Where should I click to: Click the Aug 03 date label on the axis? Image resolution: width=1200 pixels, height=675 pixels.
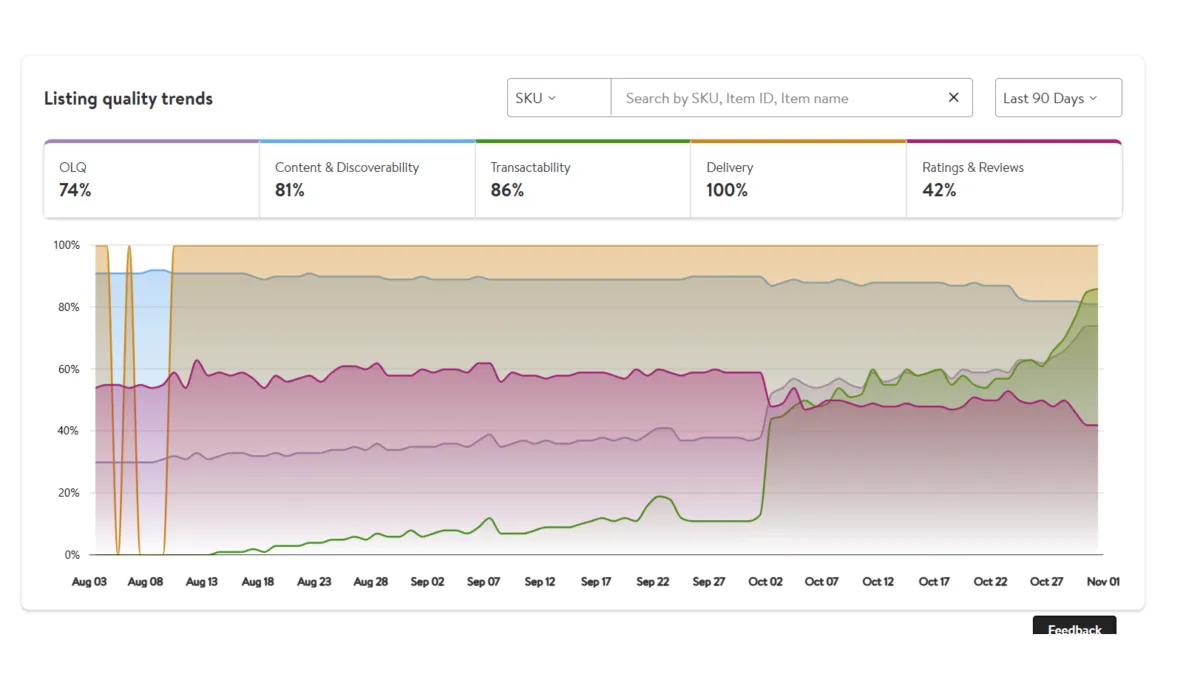pos(89,582)
